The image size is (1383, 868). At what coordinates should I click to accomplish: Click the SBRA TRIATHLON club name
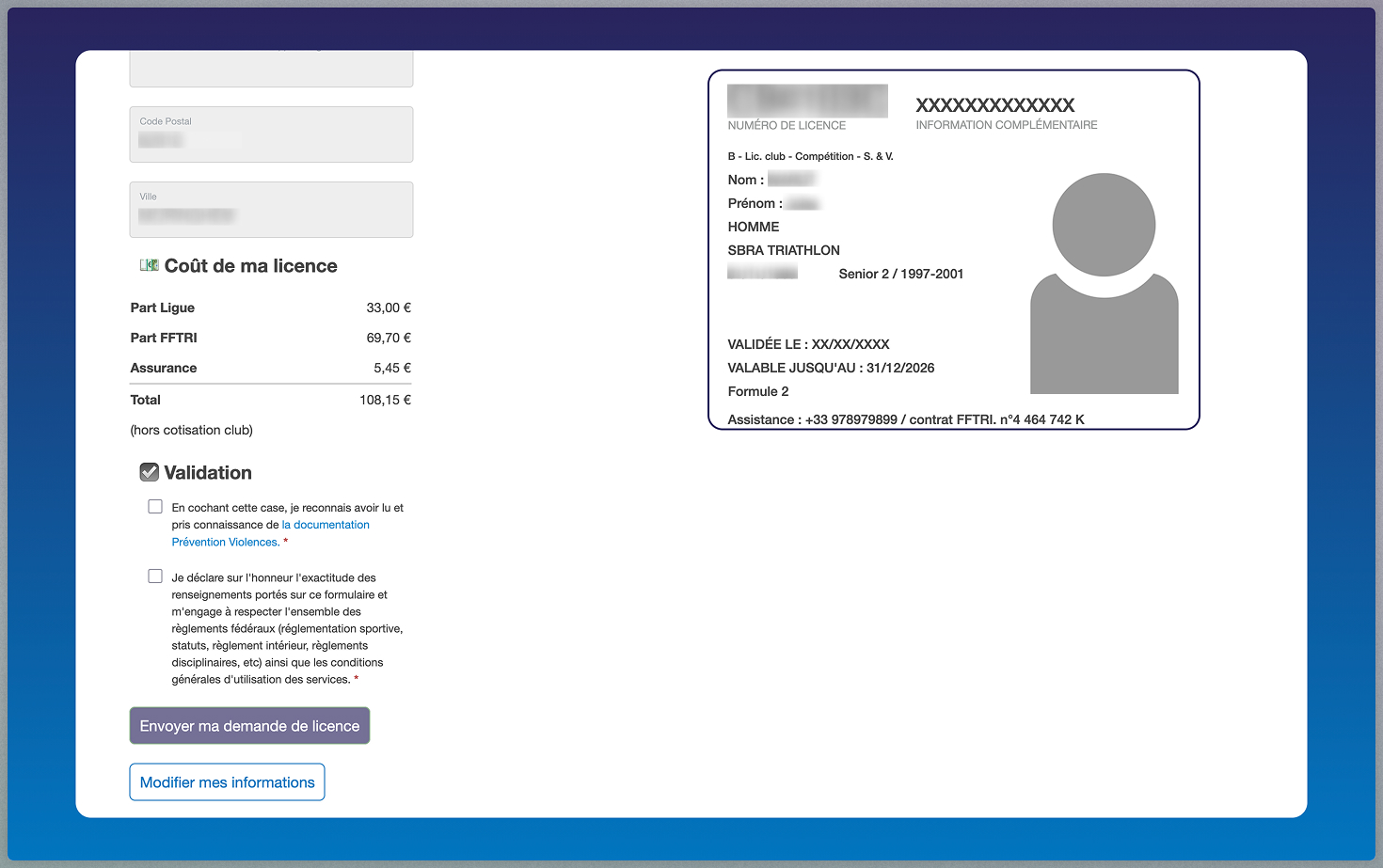pos(784,250)
